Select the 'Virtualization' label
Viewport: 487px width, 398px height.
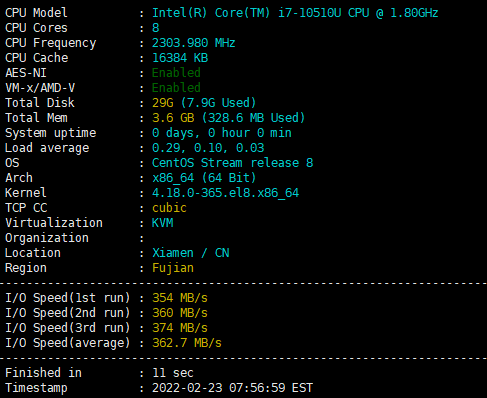point(54,223)
